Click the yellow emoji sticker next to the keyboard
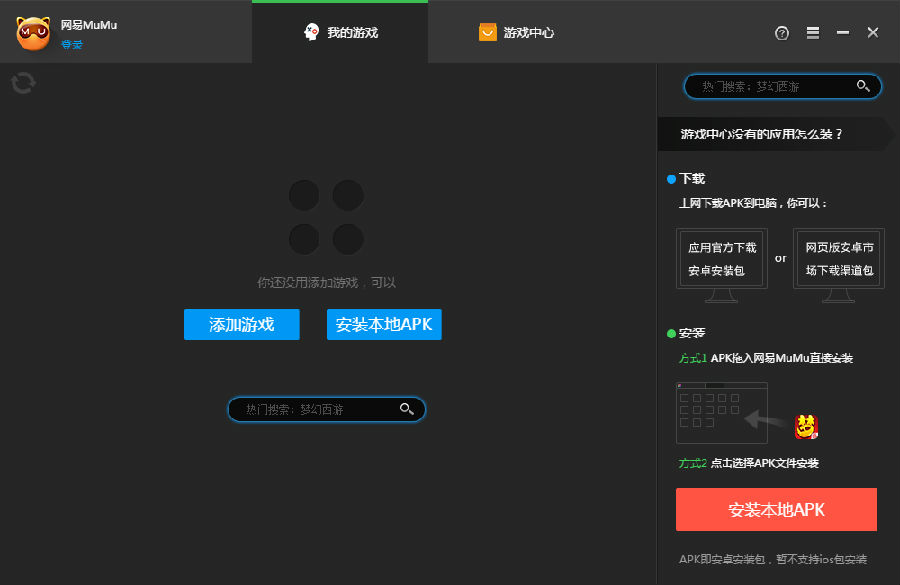The width and height of the screenshot is (900, 585). (x=806, y=425)
